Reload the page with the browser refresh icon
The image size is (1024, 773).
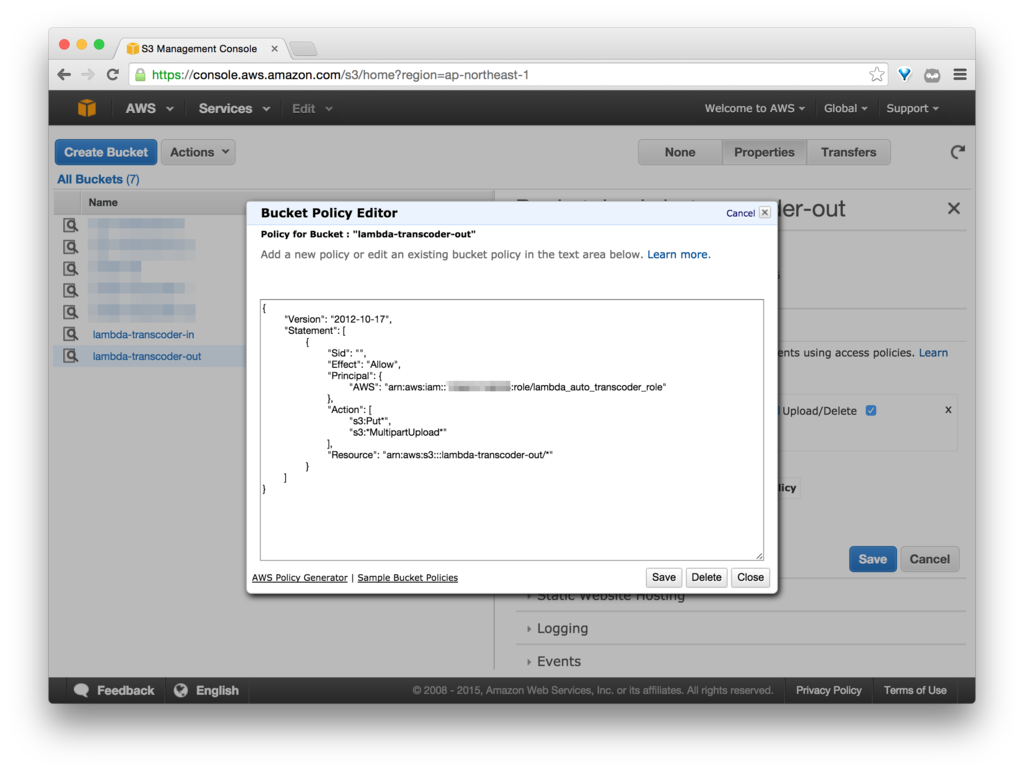pos(112,74)
